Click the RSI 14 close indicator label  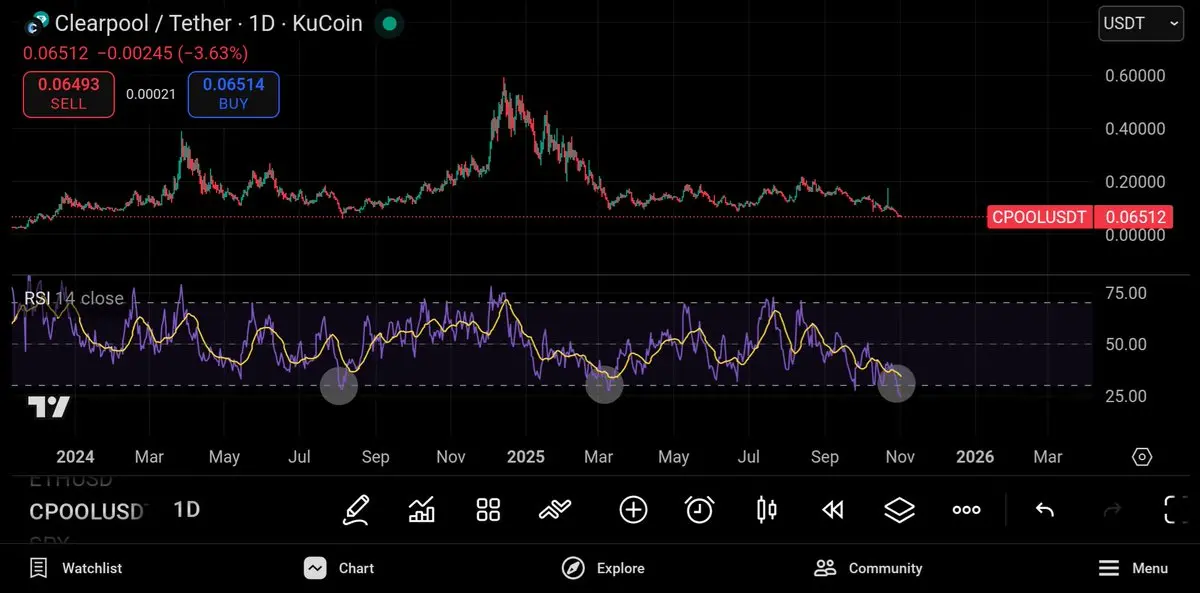coord(74,298)
